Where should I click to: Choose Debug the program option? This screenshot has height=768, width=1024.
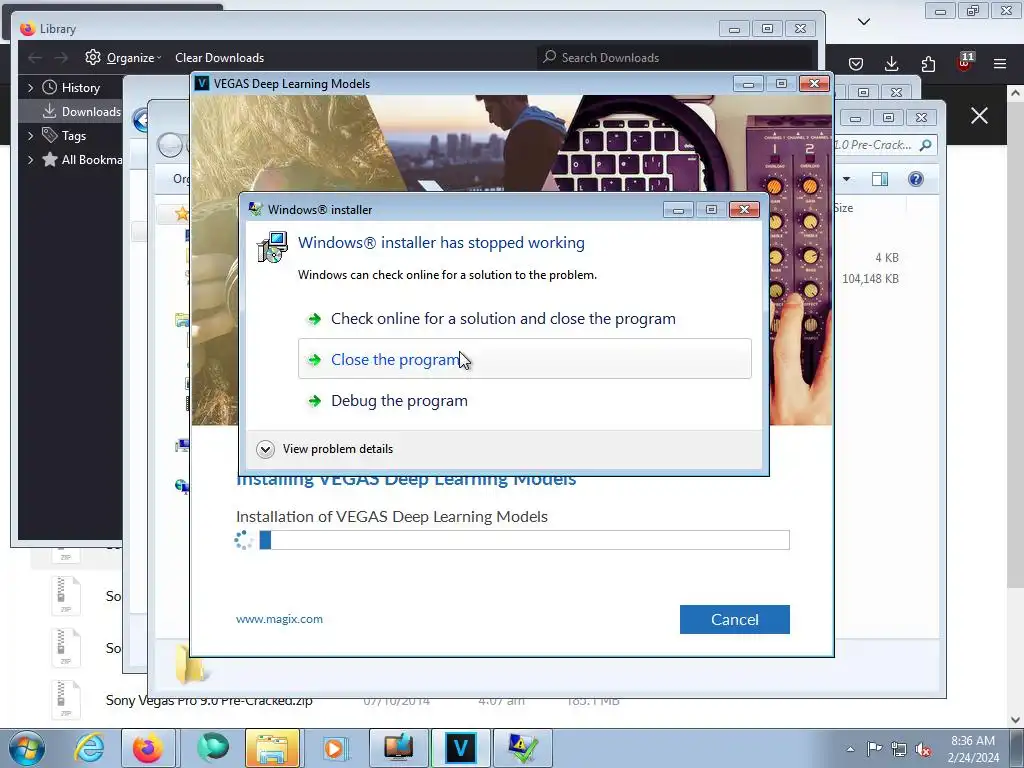coord(399,400)
